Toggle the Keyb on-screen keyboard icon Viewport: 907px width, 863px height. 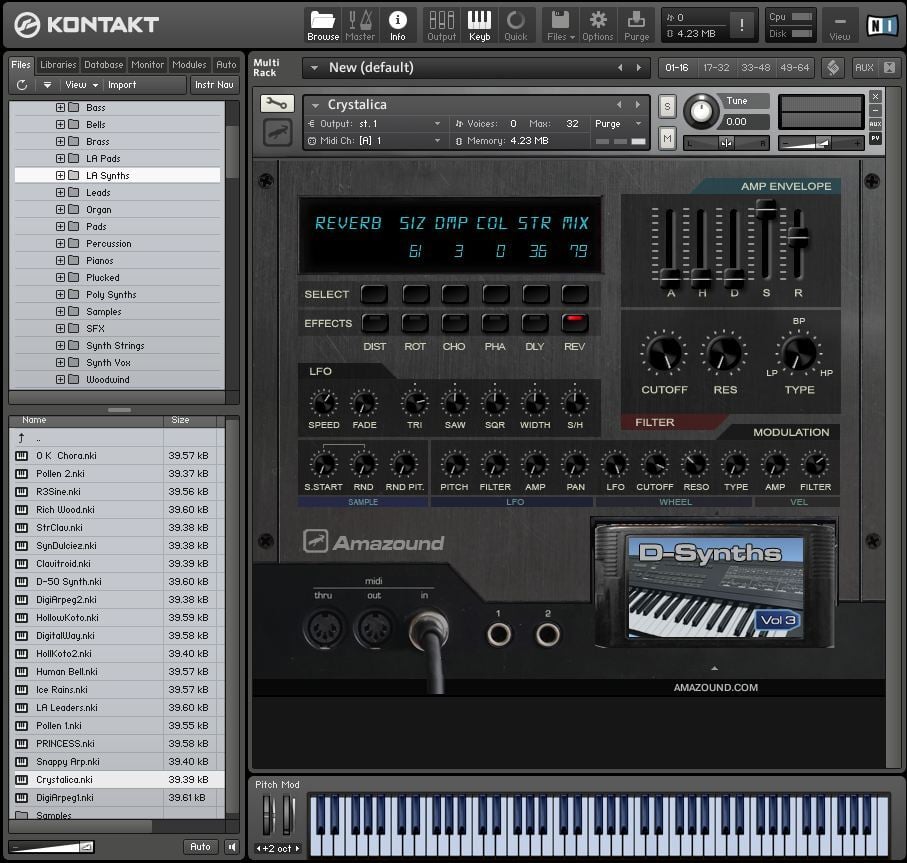(480, 25)
